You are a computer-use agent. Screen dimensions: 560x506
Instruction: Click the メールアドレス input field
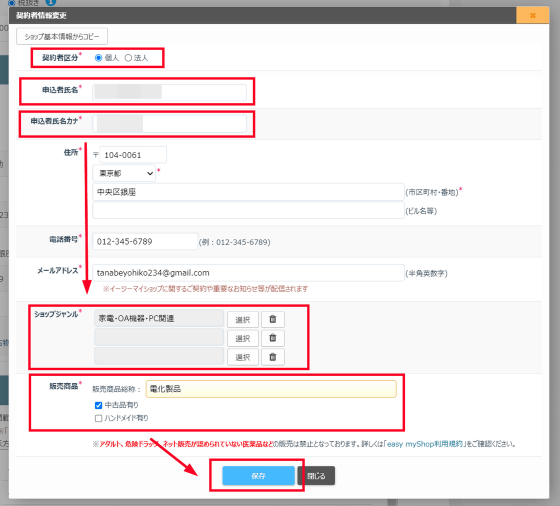(x=248, y=273)
